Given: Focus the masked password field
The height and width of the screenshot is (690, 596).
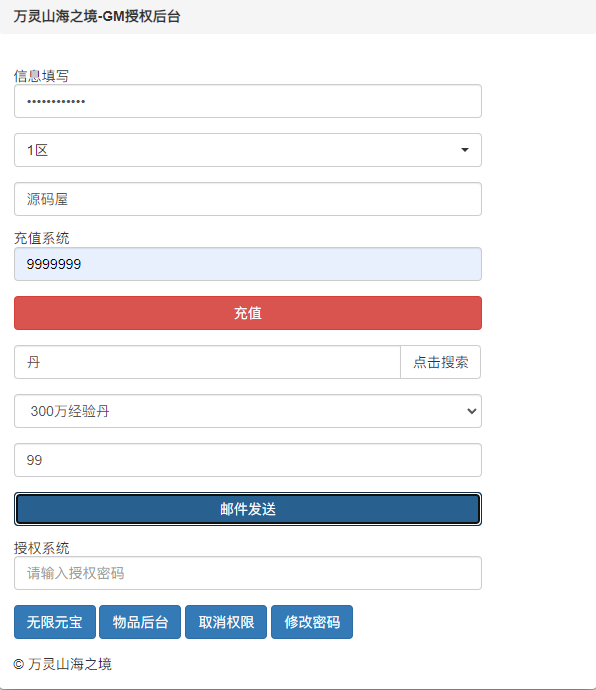Looking at the screenshot, I should click(248, 101).
